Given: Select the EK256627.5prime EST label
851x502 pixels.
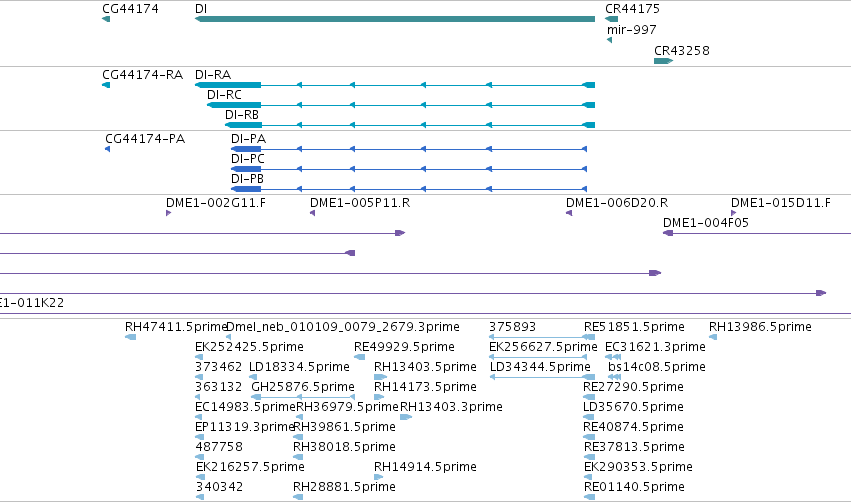Looking at the screenshot, I should click(x=543, y=347).
